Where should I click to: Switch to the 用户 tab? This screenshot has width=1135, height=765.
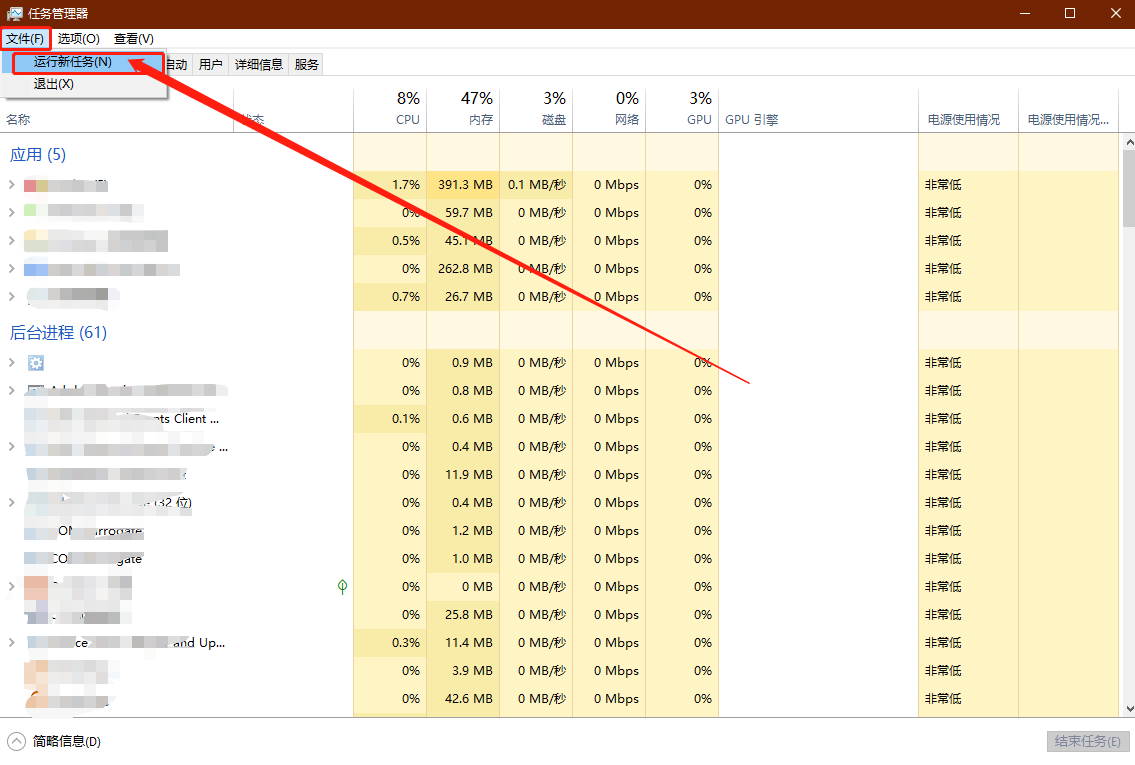(211, 64)
